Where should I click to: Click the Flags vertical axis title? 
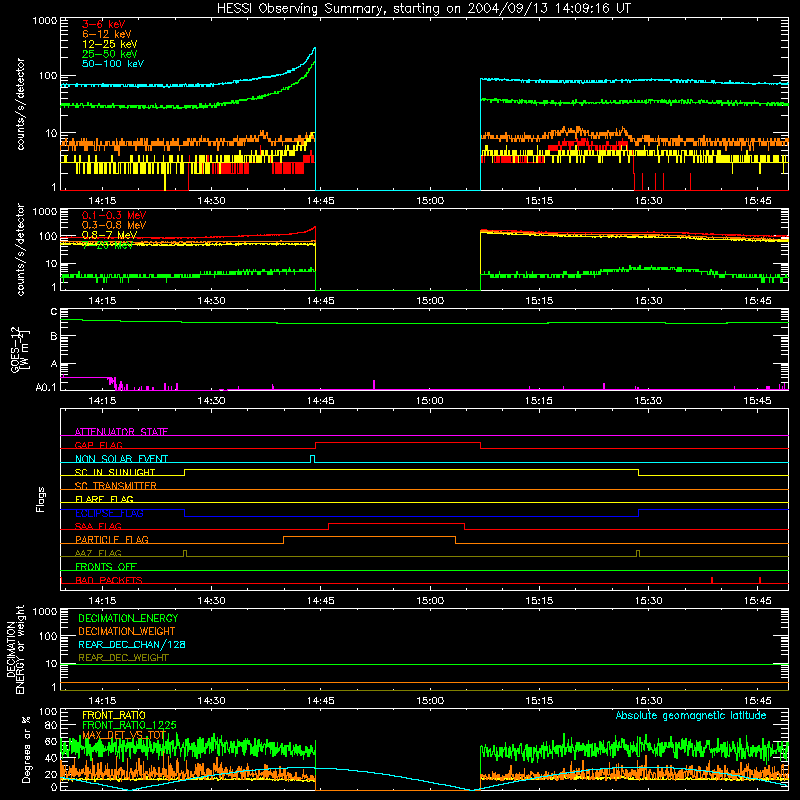[41, 499]
